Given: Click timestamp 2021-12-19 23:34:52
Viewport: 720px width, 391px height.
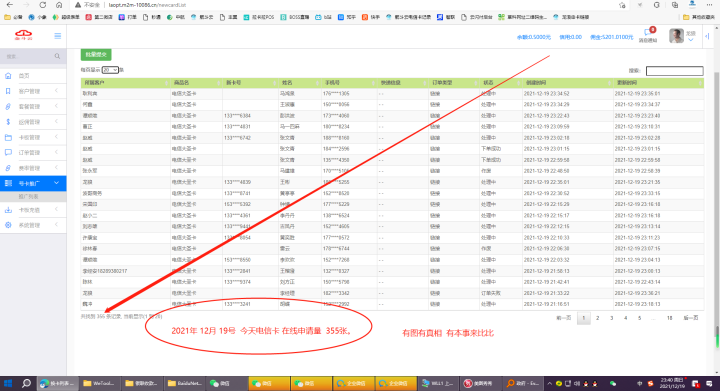Looking at the screenshot, I should coord(546,94).
